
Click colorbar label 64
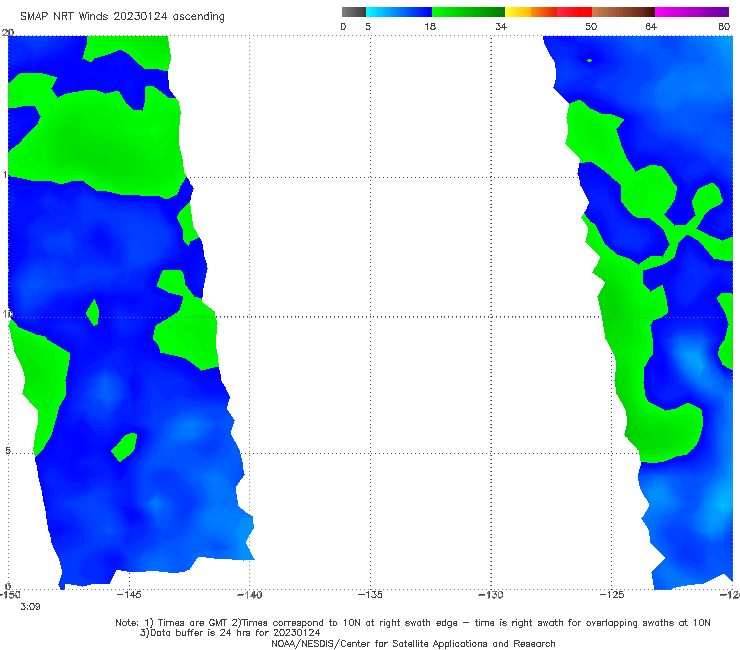coord(651,26)
